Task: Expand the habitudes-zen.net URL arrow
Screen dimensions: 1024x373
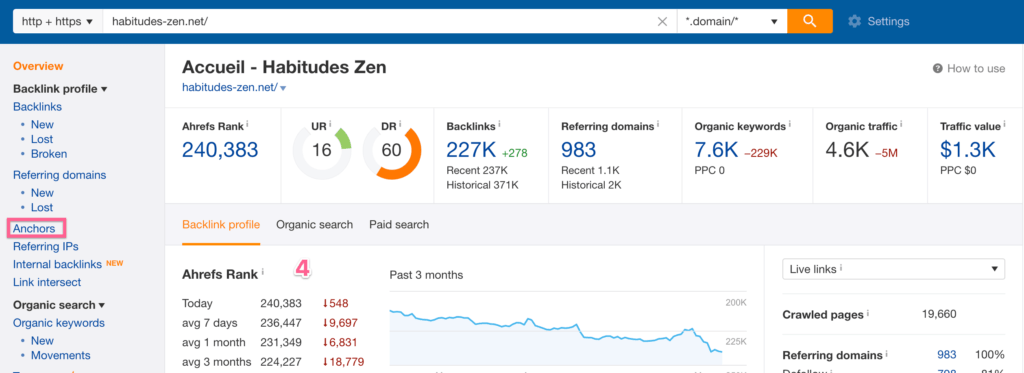Action: pos(283,88)
